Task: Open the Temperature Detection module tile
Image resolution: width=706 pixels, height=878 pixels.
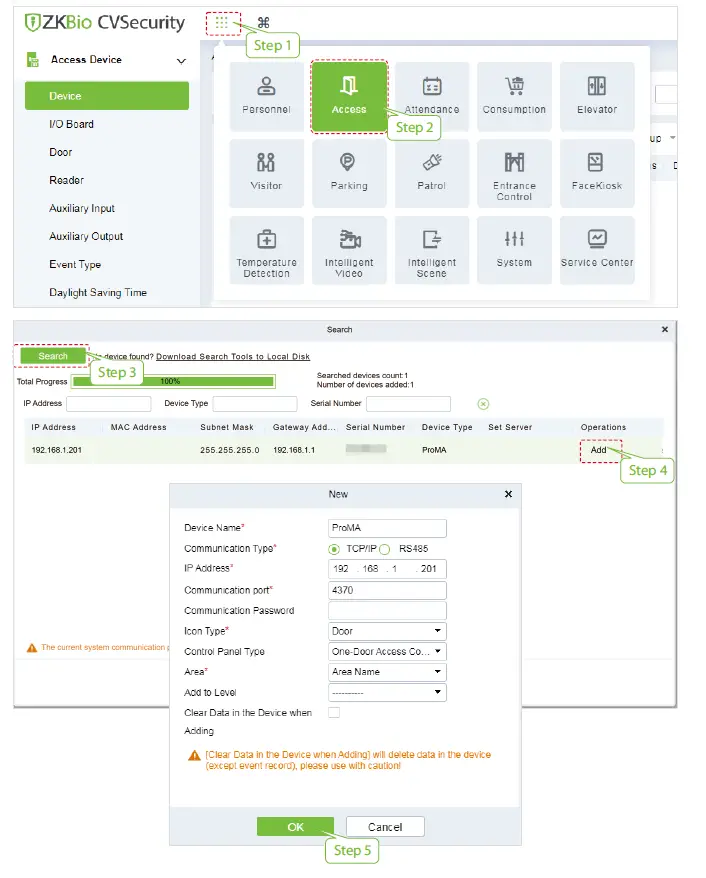Action: click(x=266, y=250)
